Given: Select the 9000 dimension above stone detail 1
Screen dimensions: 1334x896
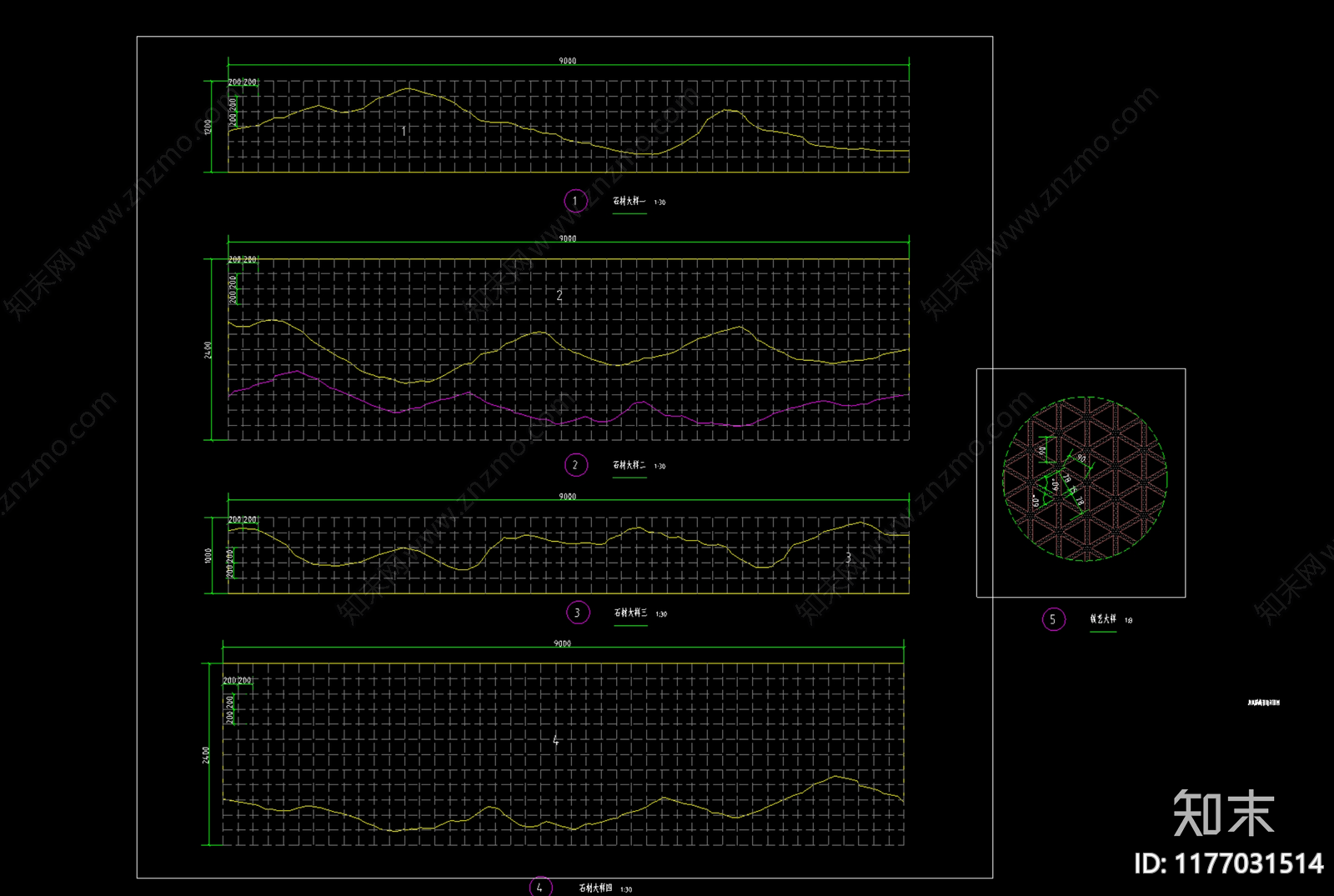Looking at the screenshot, I should 567,61.
